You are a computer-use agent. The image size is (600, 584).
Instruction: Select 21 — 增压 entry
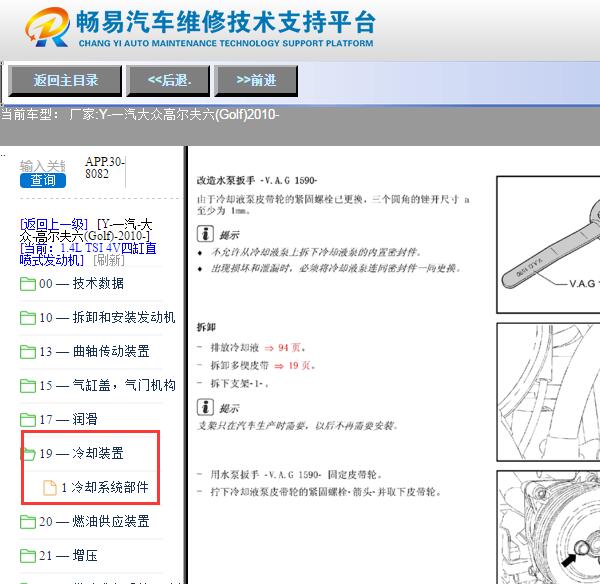point(68,555)
